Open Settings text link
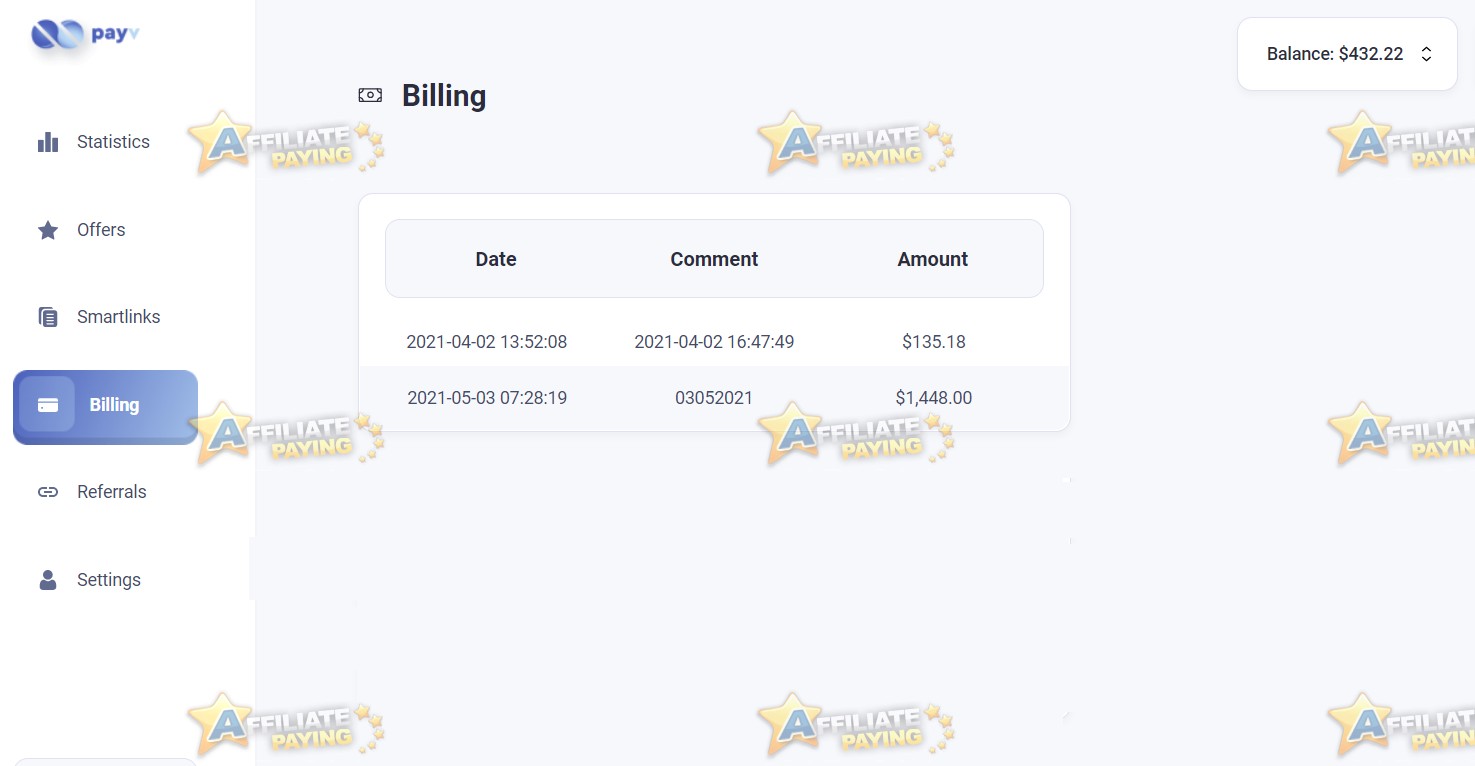The height and width of the screenshot is (766, 1475). 109,580
